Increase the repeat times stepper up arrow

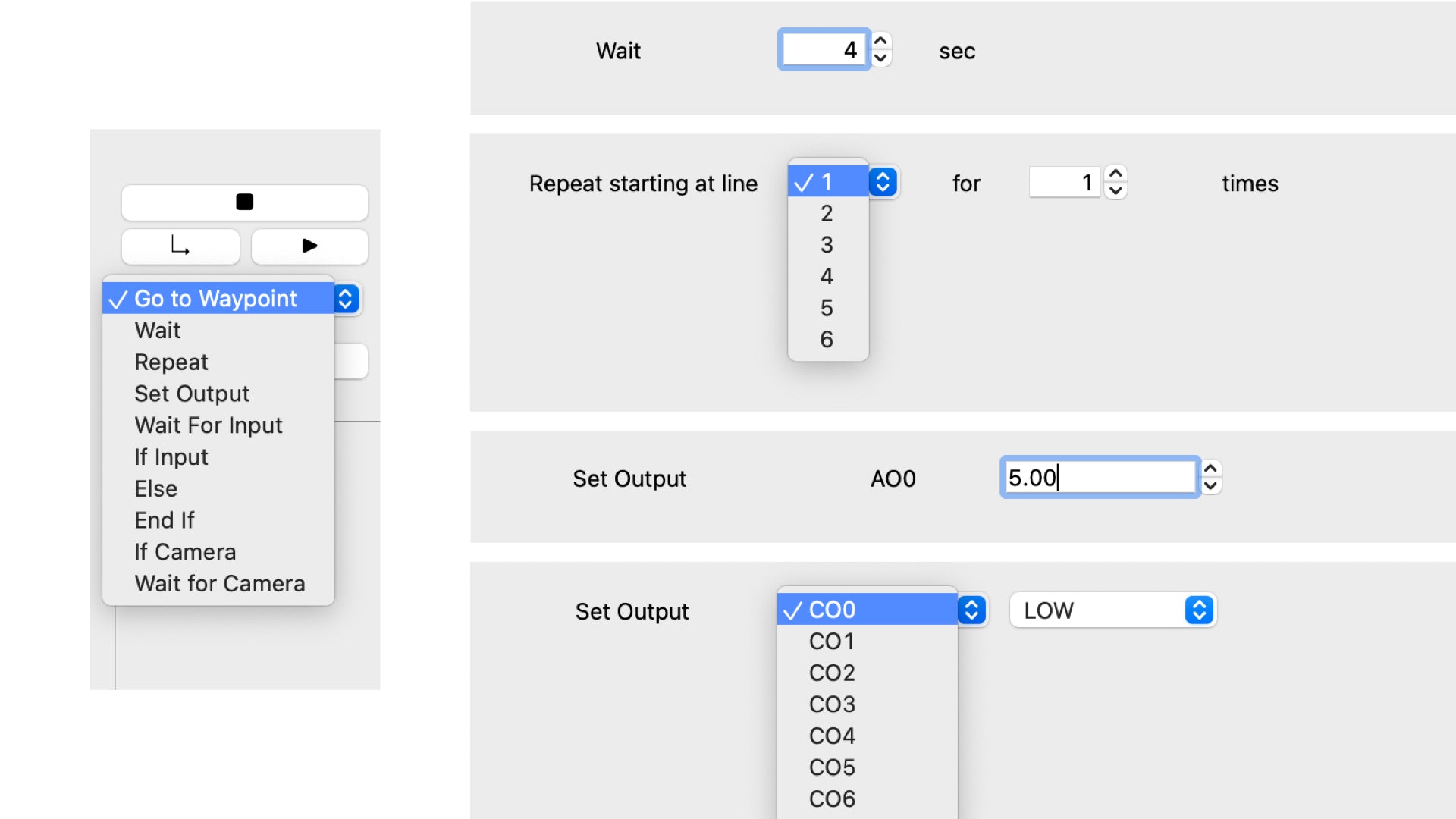[1116, 174]
